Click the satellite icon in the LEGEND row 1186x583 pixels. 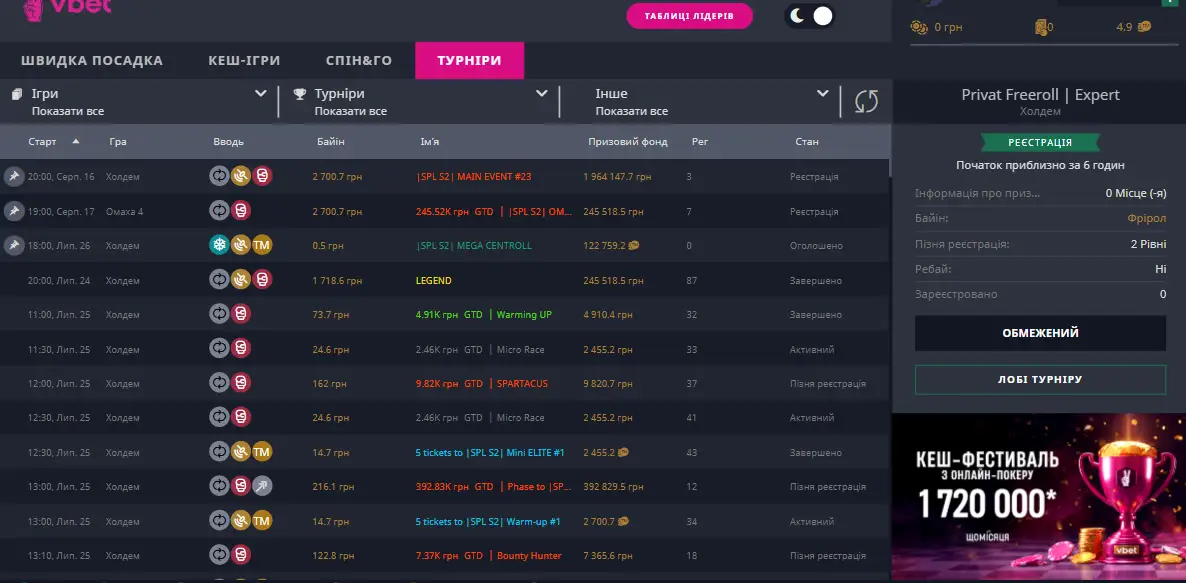point(241,279)
